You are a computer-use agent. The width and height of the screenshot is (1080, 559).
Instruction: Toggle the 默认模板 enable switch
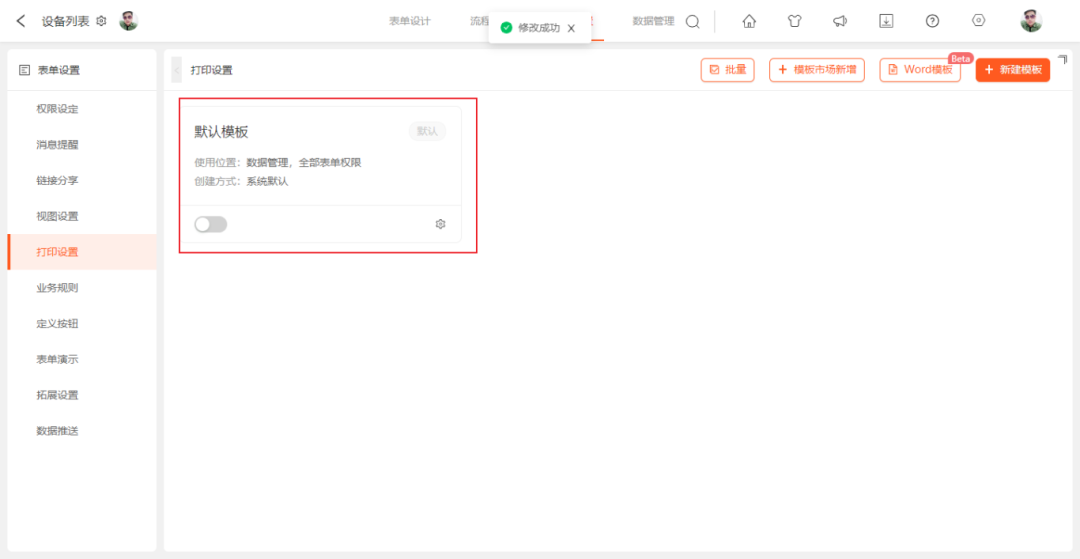tap(210, 224)
